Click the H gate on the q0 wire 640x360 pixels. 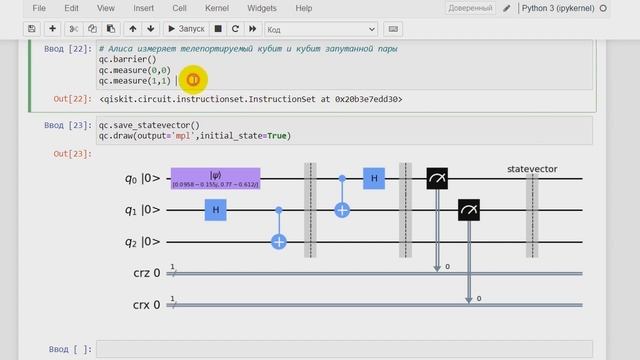coord(374,178)
